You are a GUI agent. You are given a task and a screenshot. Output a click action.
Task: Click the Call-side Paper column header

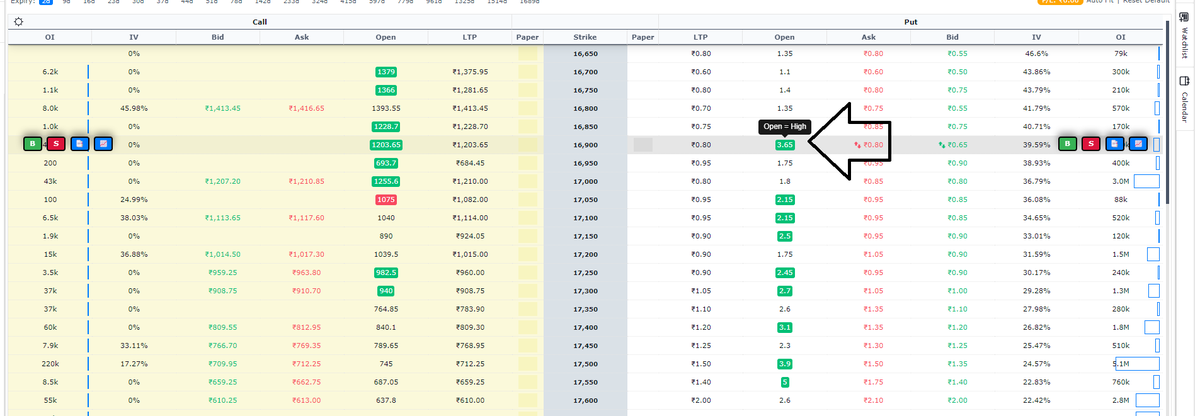click(x=527, y=37)
